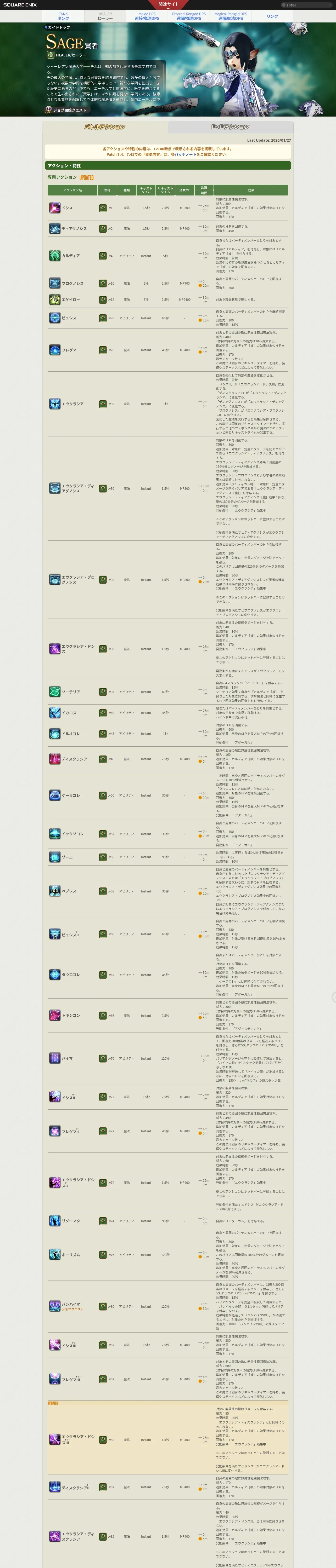Image resolution: width=336 pixels, height=1568 pixels.
Task: Click the エゲイロー action icon
Action: pos(55,299)
